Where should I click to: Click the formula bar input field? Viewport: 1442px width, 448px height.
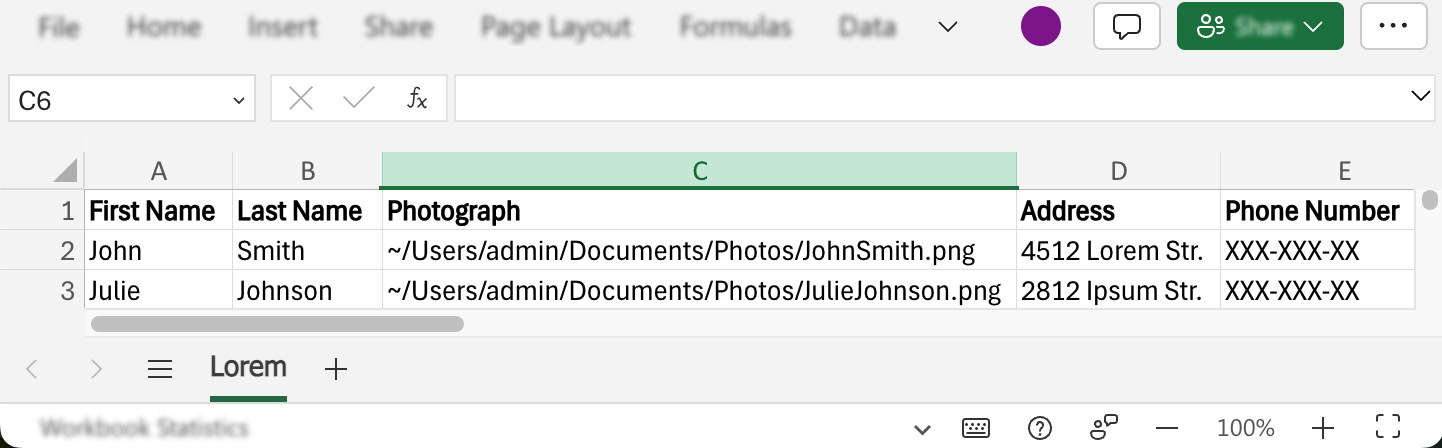coord(930,98)
